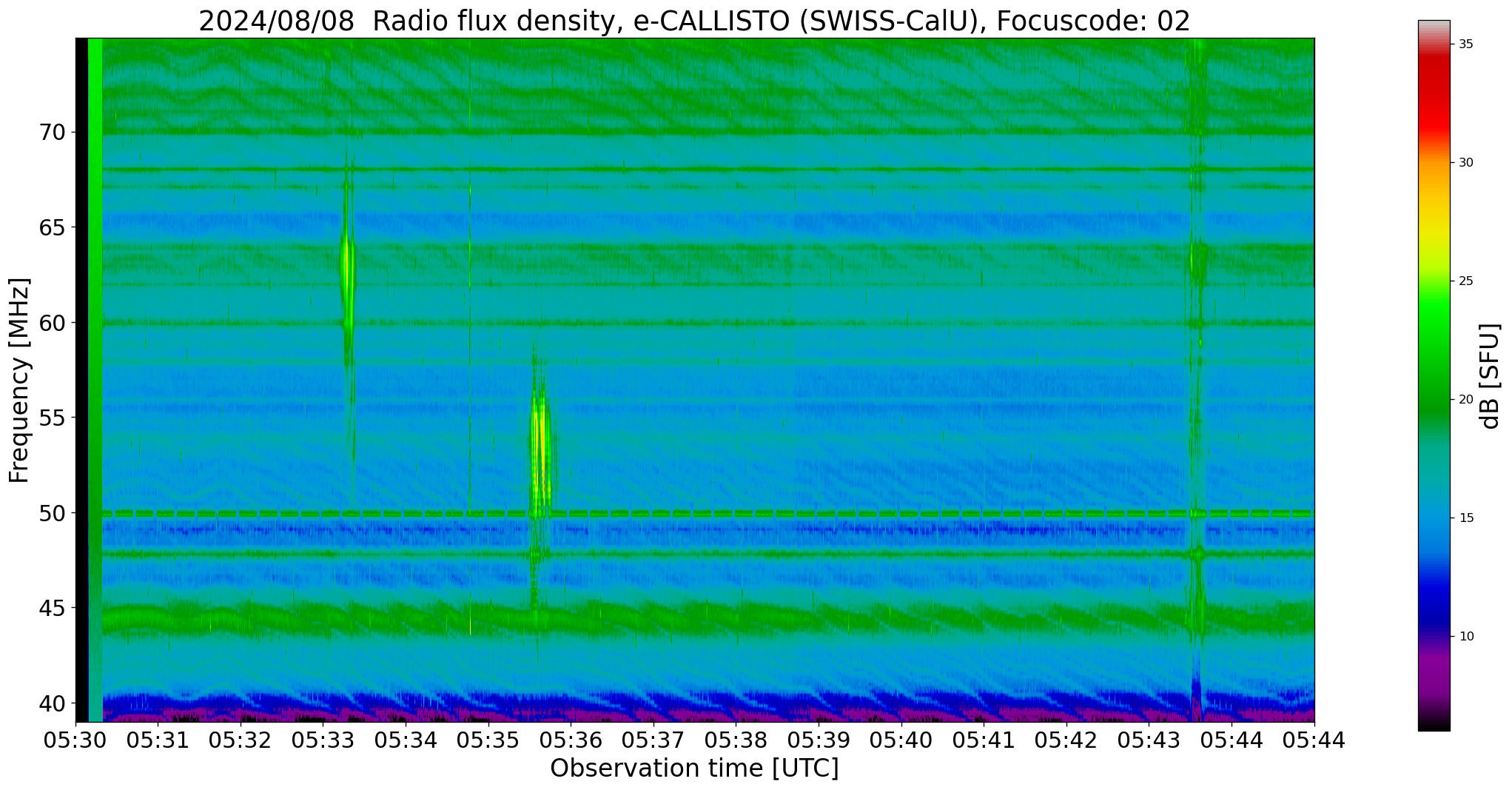Click the purple region of the colorbar
This screenshot has width=1512, height=790.
(x=1434, y=674)
